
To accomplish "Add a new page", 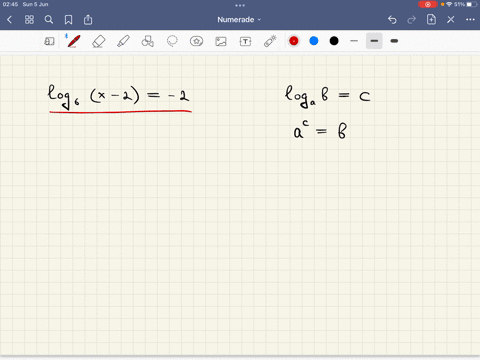I will pyautogui.click(x=431, y=20).
